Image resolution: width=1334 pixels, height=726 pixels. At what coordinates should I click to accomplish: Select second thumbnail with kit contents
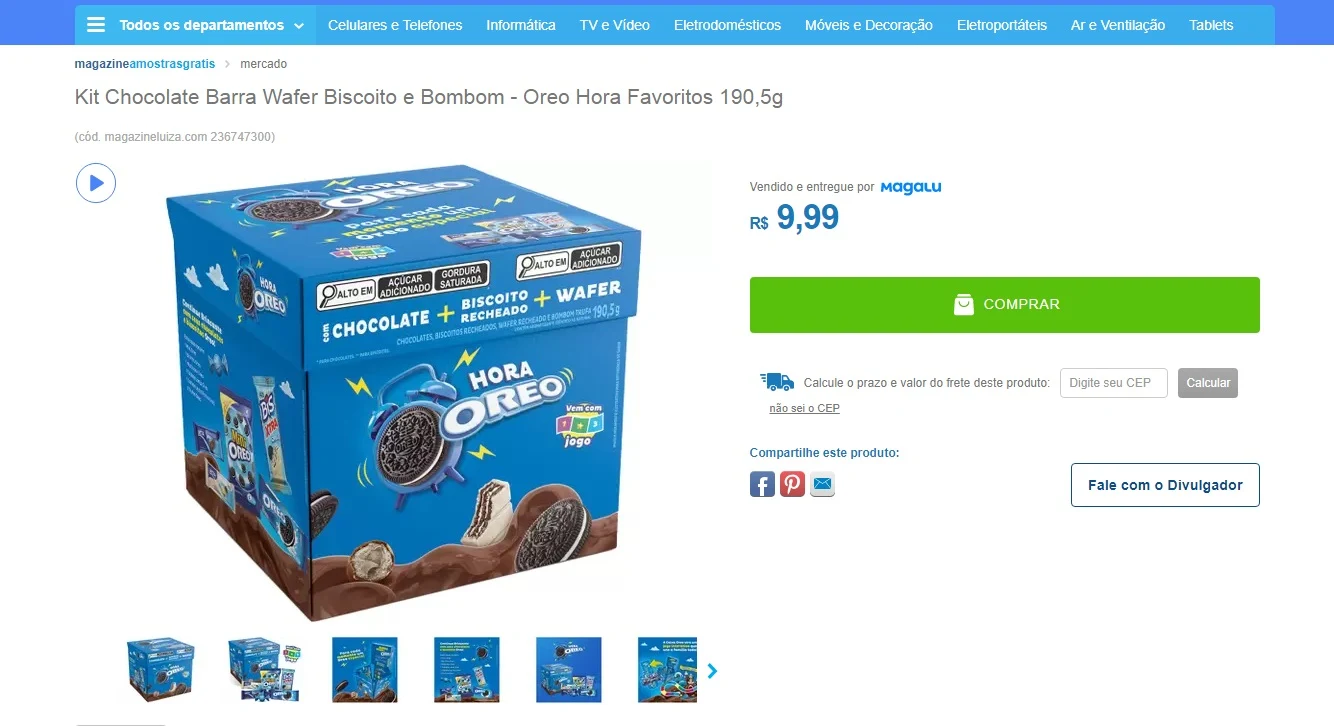[263, 669]
